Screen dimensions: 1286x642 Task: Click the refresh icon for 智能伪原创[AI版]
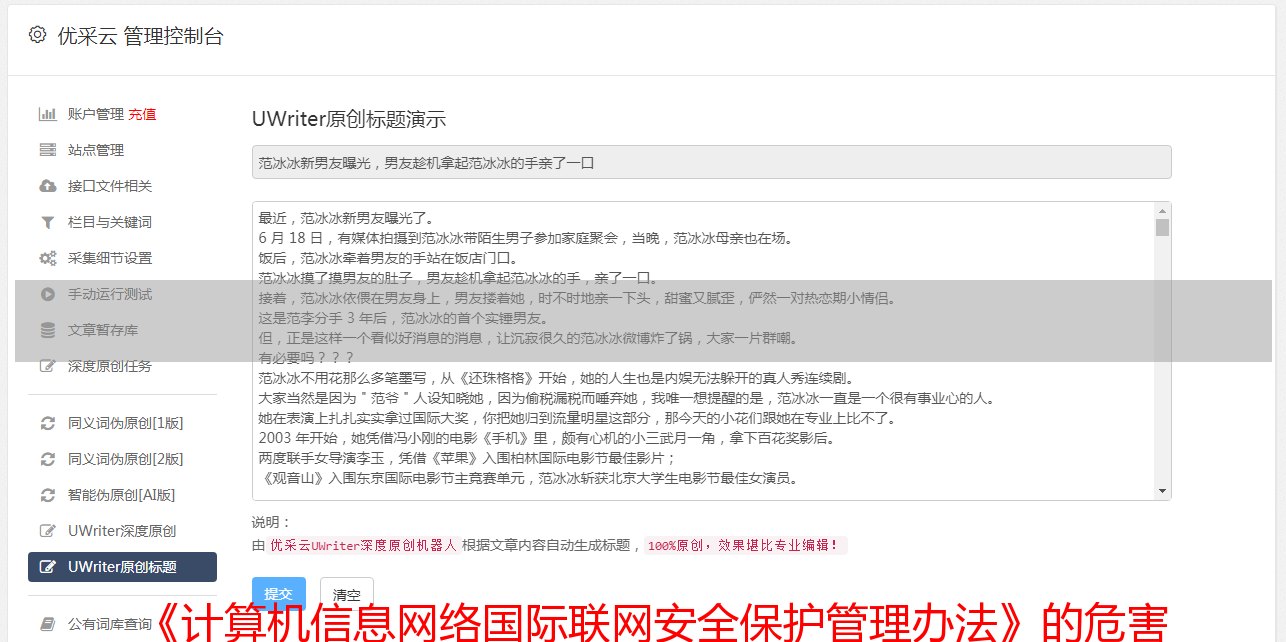(47, 495)
